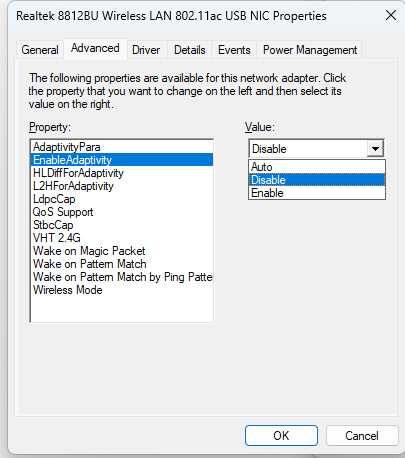Screen dimensions: 405x458
Task: Choose Auto in the Value list
Action: [317, 167]
